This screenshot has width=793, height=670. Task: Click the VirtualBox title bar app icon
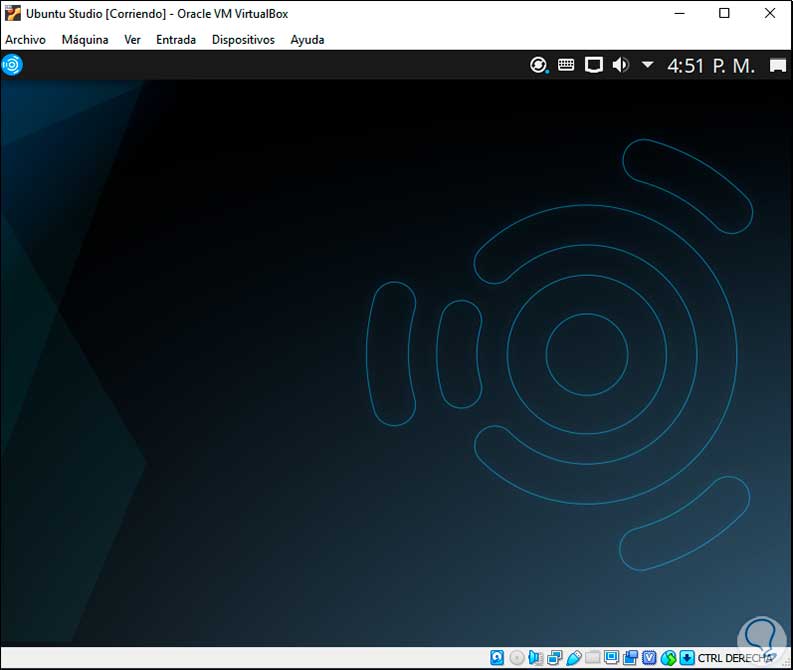point(13,13)
